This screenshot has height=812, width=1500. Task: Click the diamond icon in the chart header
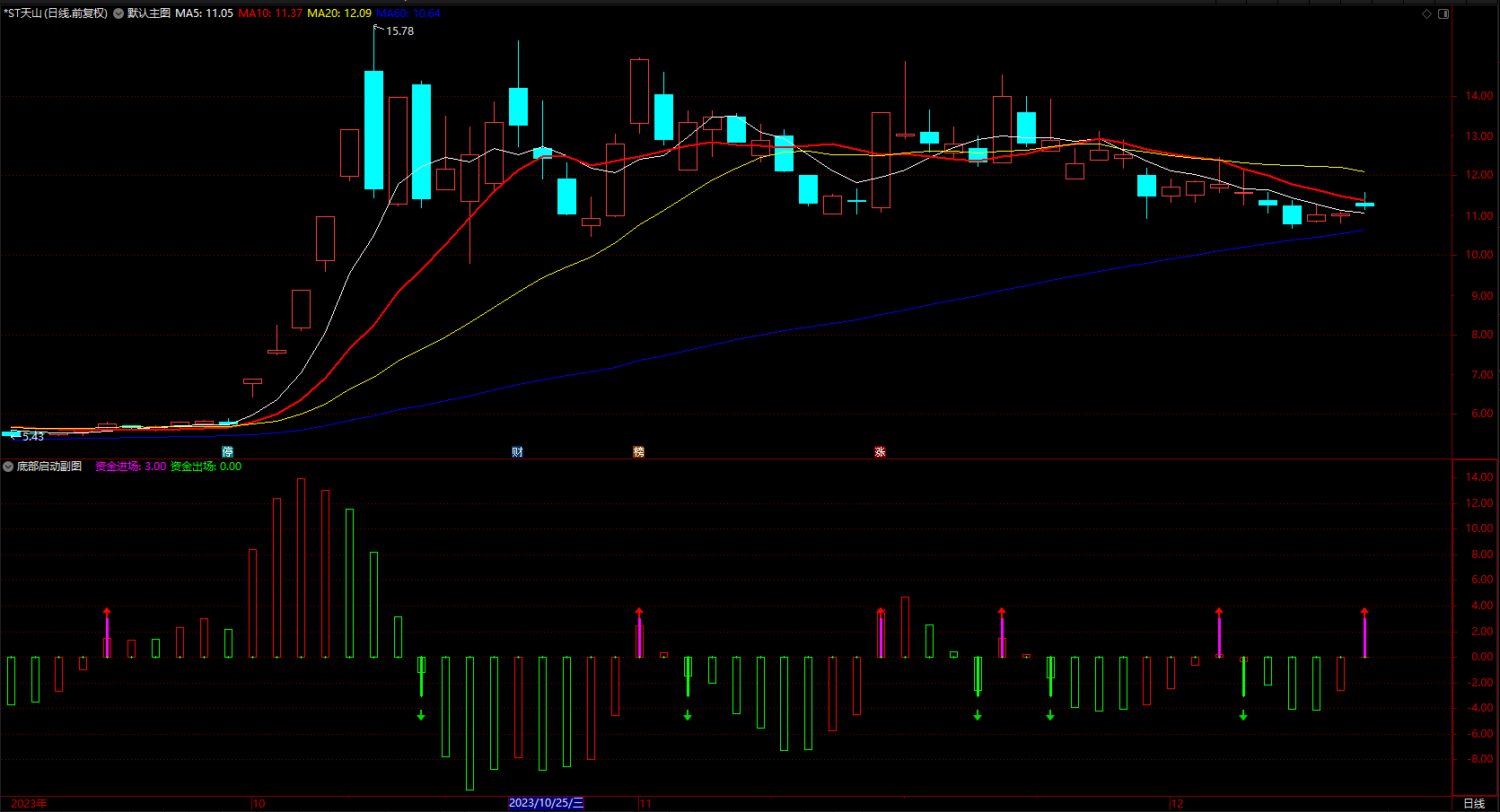pyautogui.click(x=1427, y=13)
